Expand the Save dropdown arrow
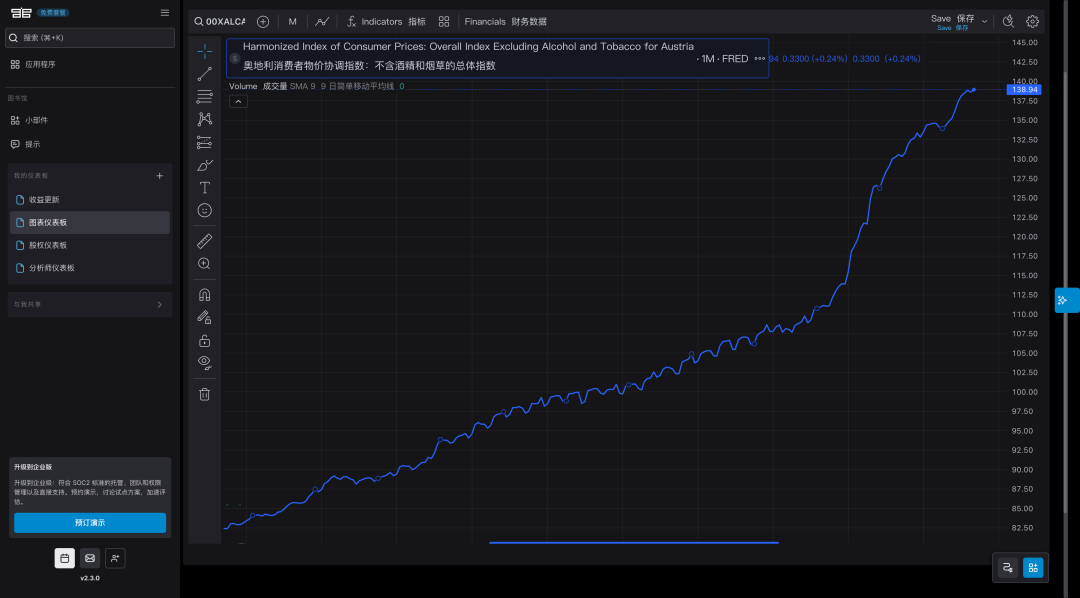The width and height of the screenshot is (1080, 598). pos(984,21)
